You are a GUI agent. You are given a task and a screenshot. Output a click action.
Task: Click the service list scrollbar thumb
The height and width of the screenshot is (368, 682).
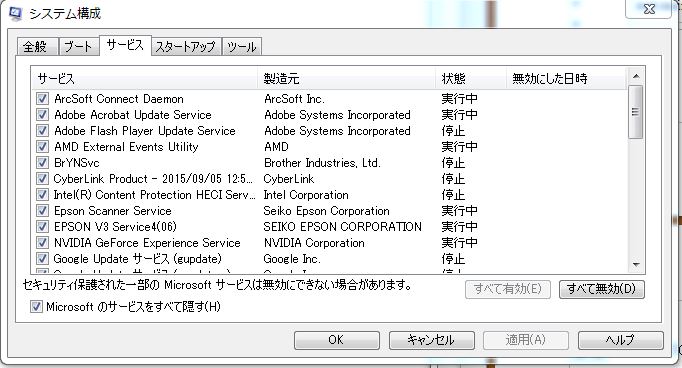point(635,112)
